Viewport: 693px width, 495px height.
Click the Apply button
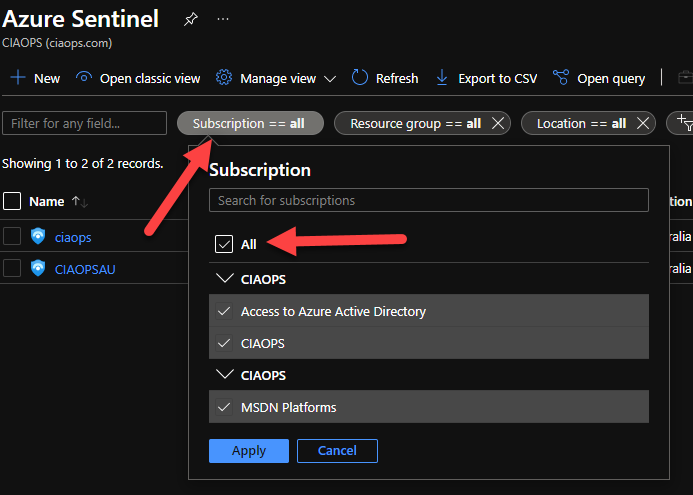(249, 450)
